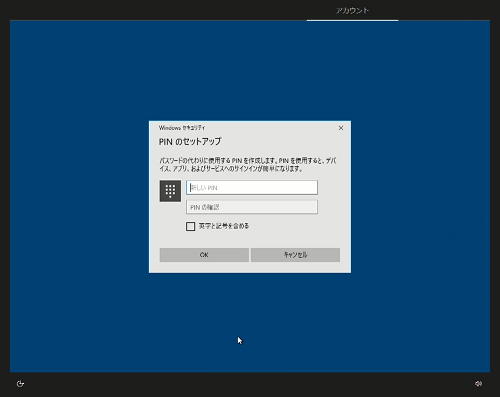Click the 英字と記号を含める label text
Screen dimensions: 500x397
tap(224, 226)
